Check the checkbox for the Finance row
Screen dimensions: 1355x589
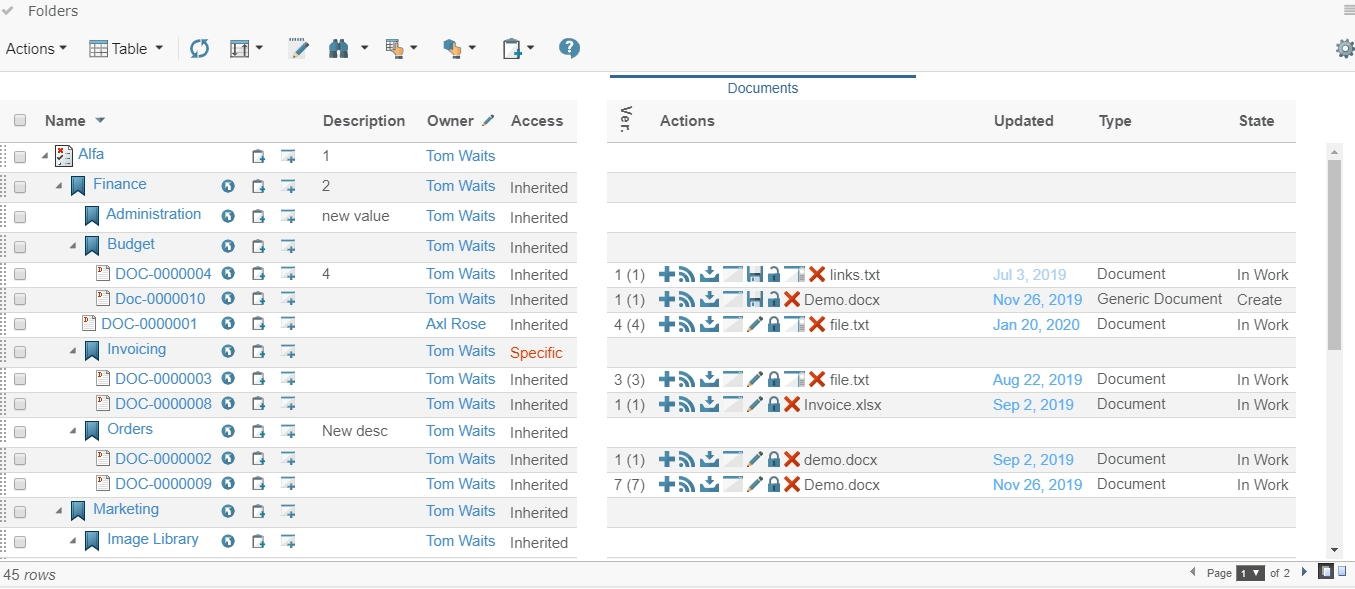coord(20,187)
